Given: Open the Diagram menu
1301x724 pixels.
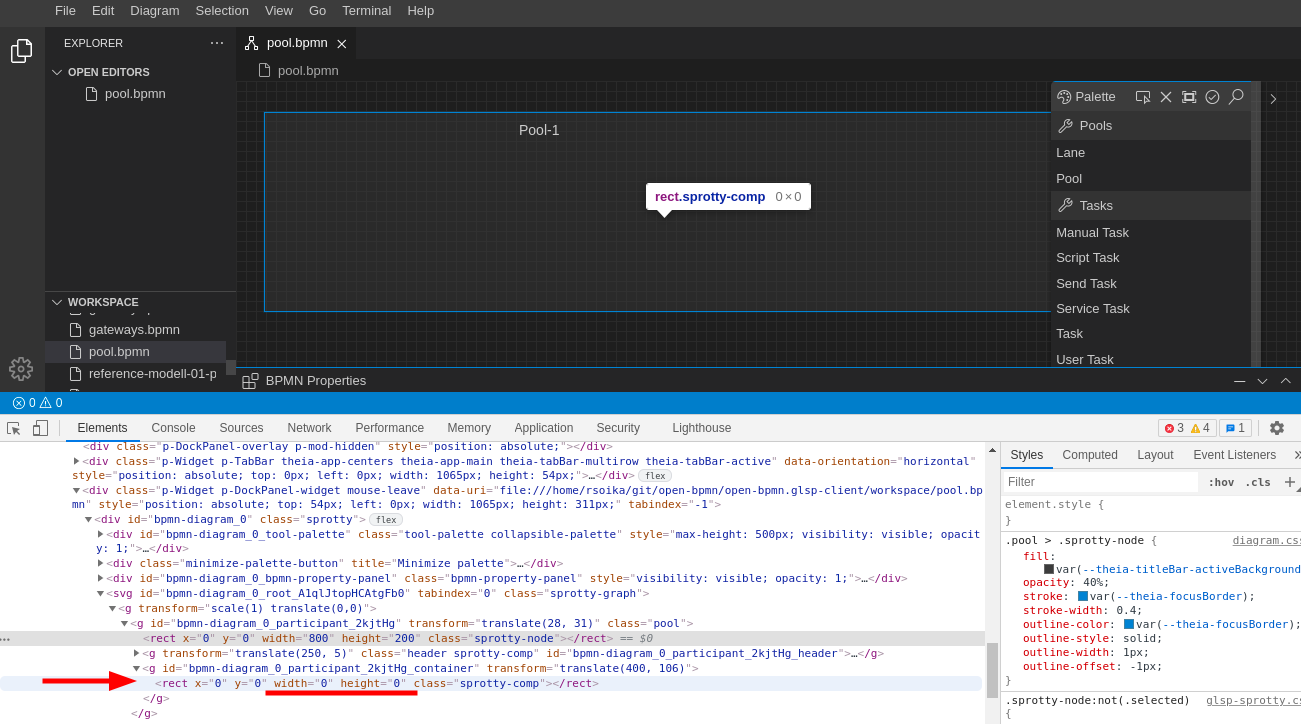Looking at the screenshot, I should pos(155,10).
